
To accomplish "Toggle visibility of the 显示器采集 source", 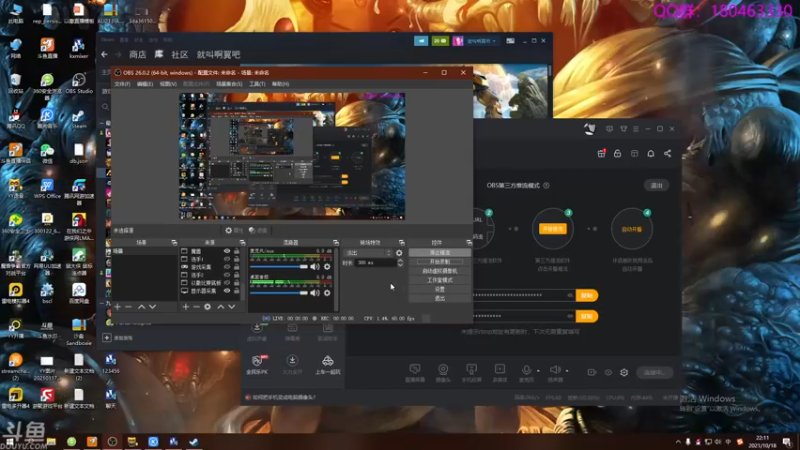I will [227, 291].
